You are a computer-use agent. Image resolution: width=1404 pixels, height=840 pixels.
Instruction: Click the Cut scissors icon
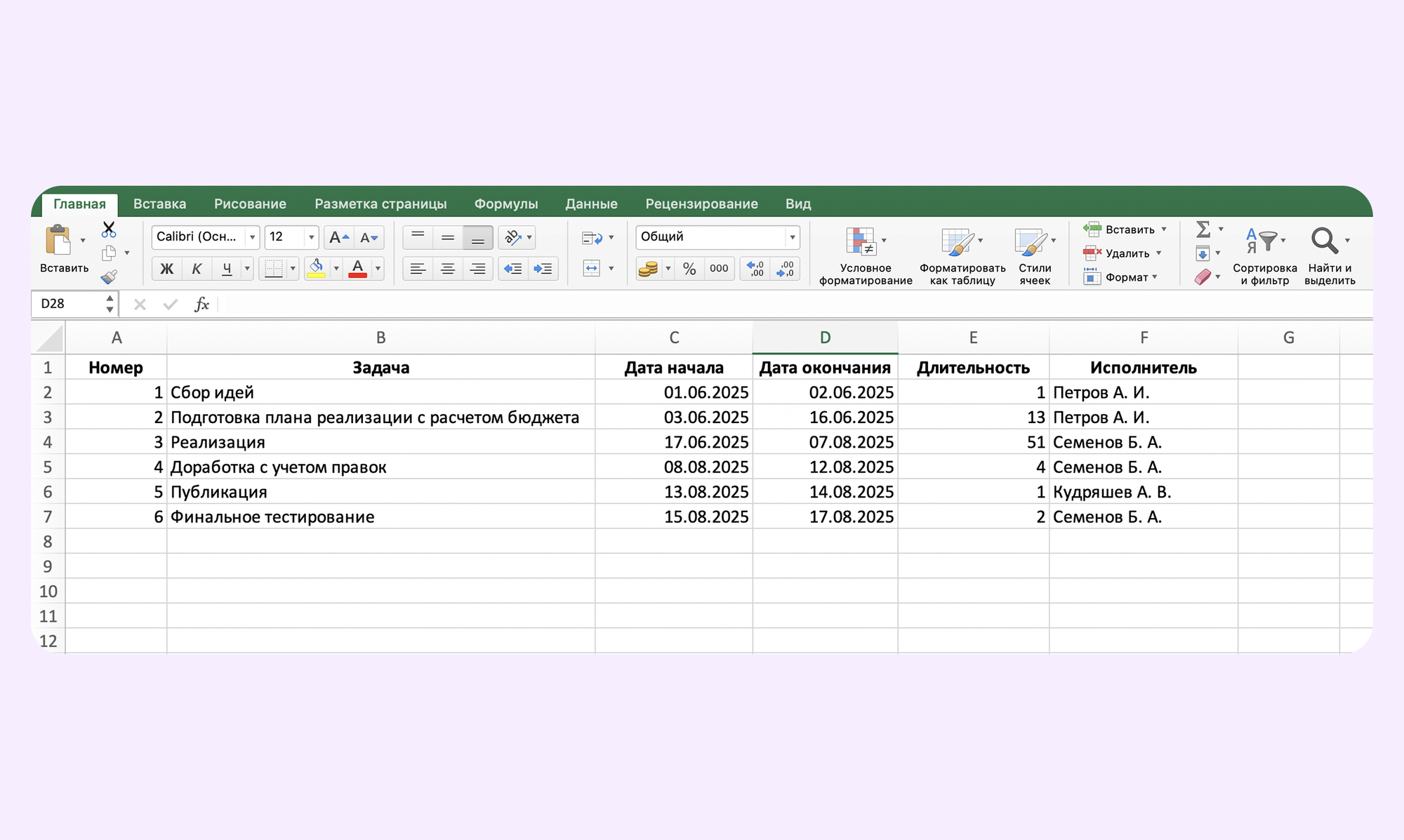click(x=109, y=229)
